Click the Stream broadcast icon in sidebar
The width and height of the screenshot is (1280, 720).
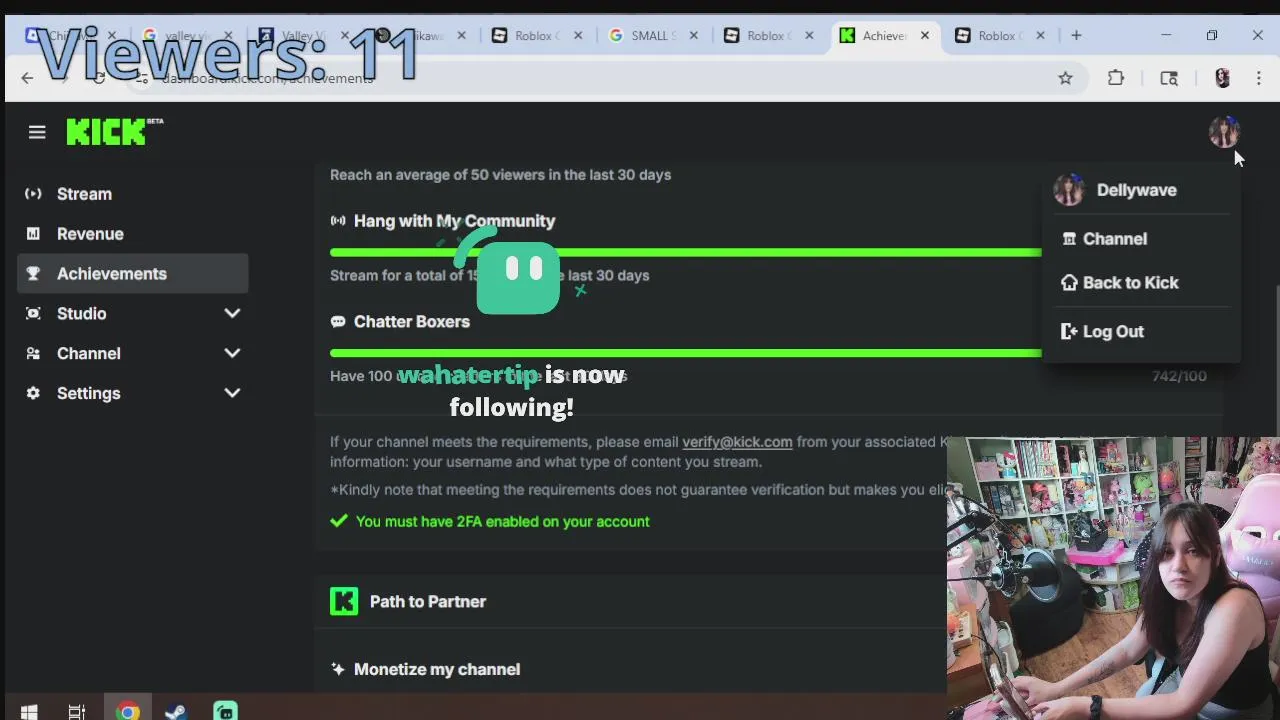[33, 194]
